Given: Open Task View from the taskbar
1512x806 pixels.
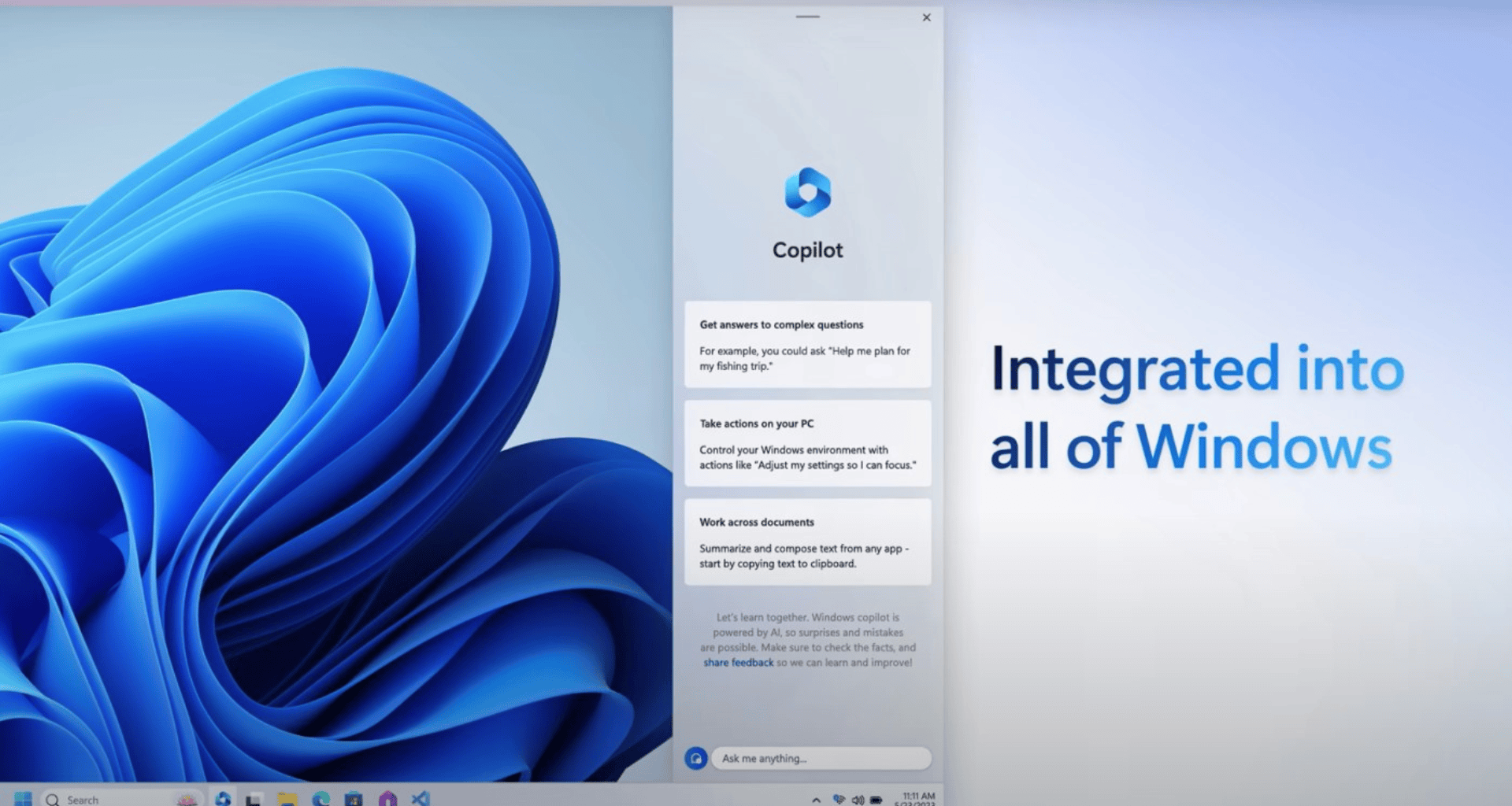Looking at the screenshot, I should [x=254, y=799].
